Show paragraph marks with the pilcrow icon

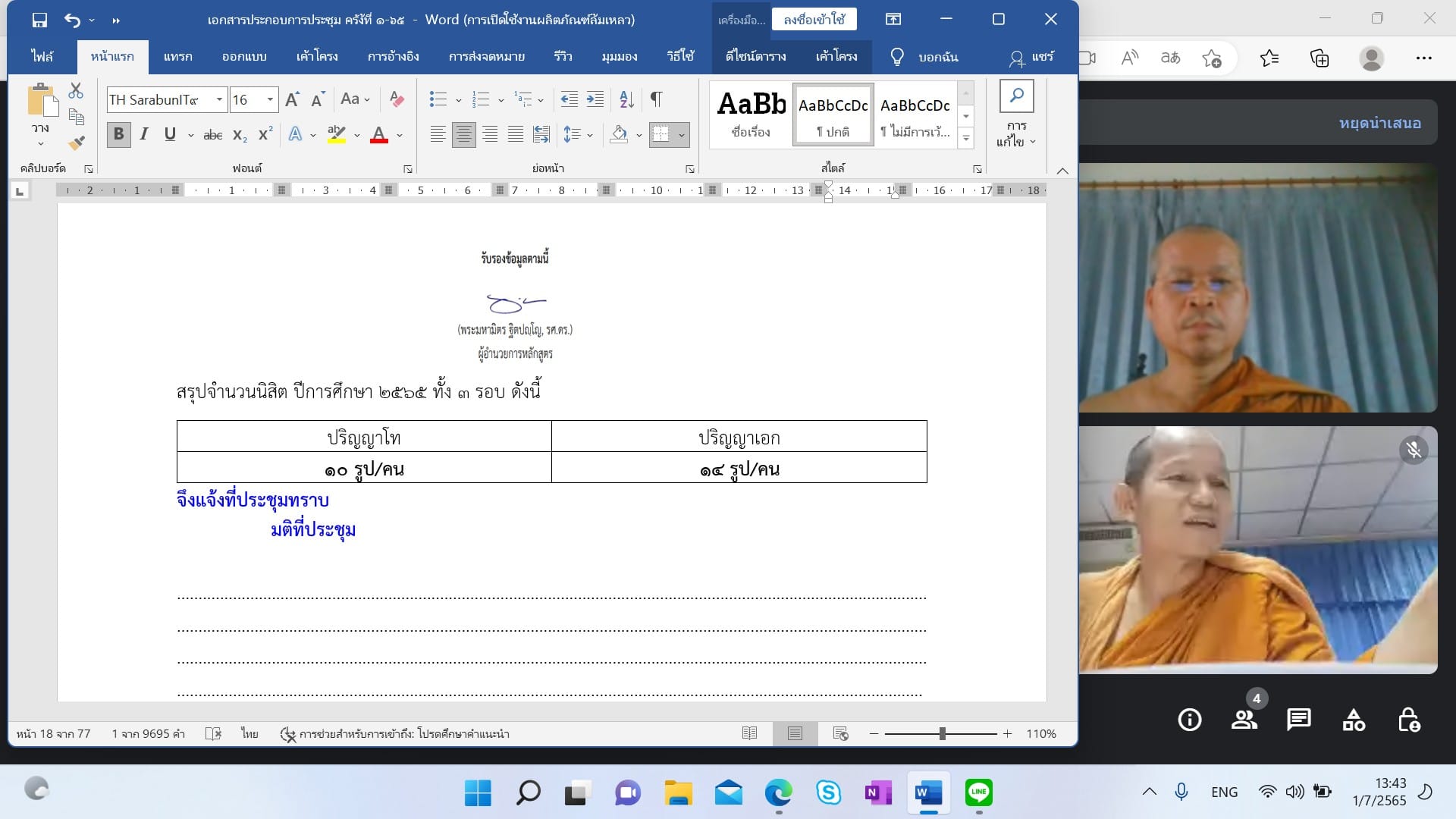(x=657, y=99)
